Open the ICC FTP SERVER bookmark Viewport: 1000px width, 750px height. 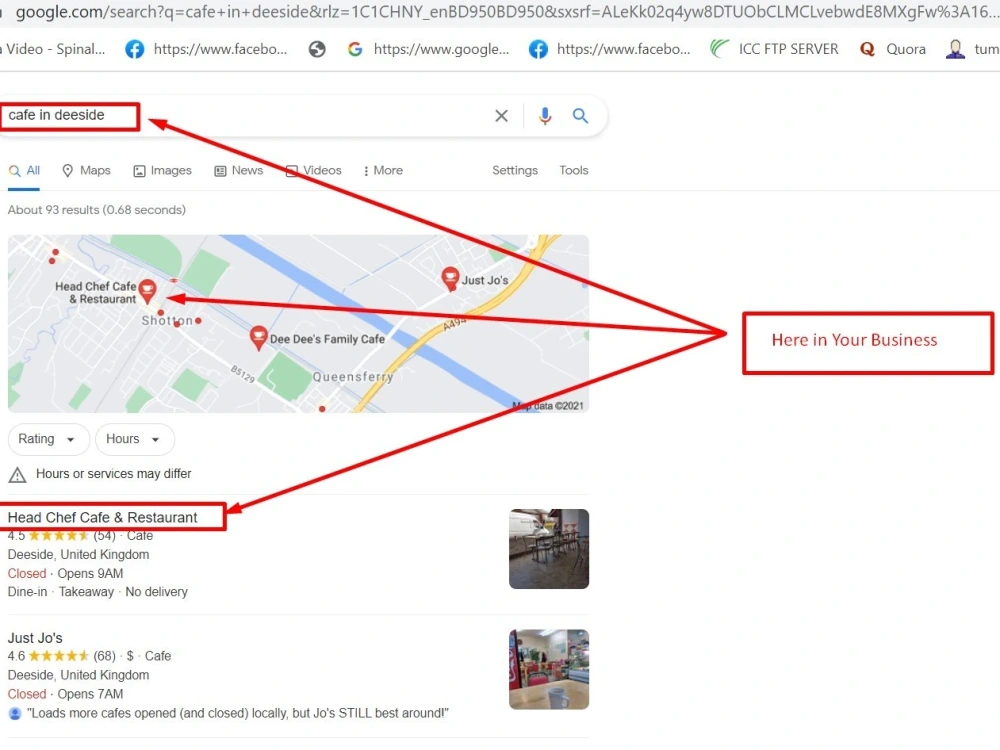pyautogui.click(x=774, y=49)
